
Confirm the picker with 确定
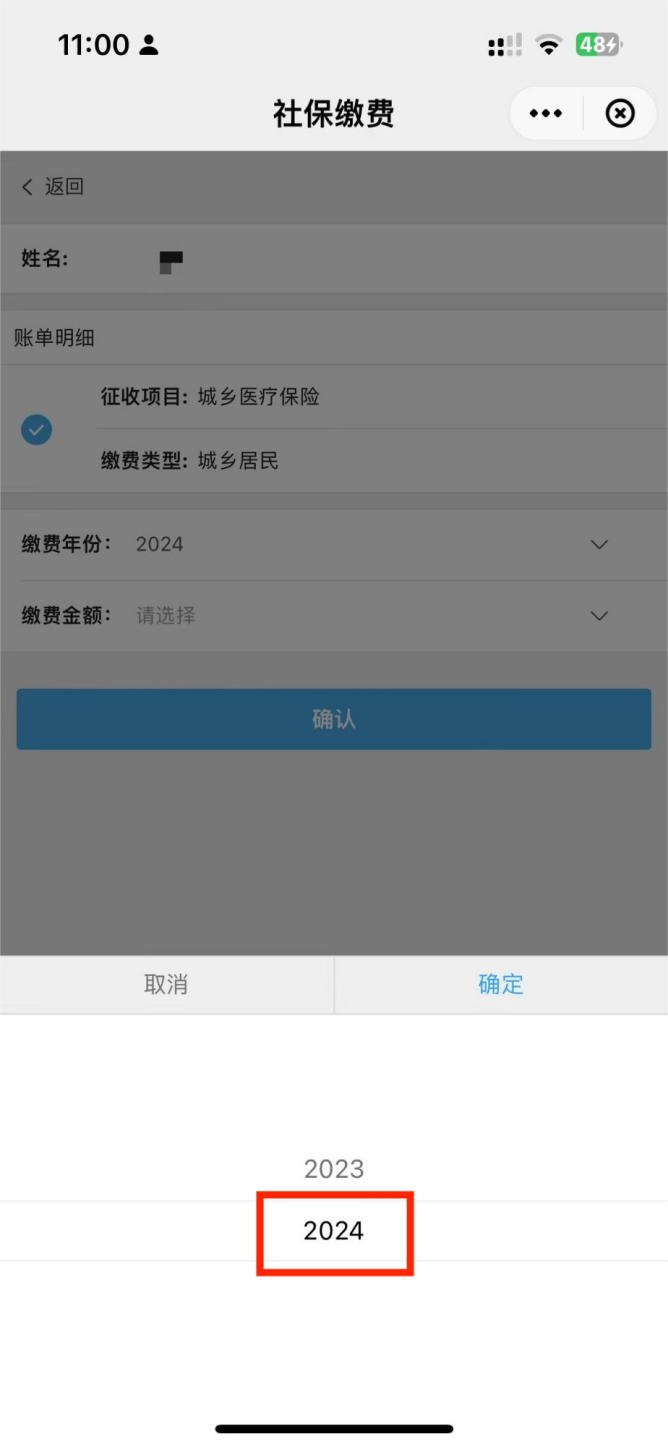pyautogui.click(x=501, y=984)
